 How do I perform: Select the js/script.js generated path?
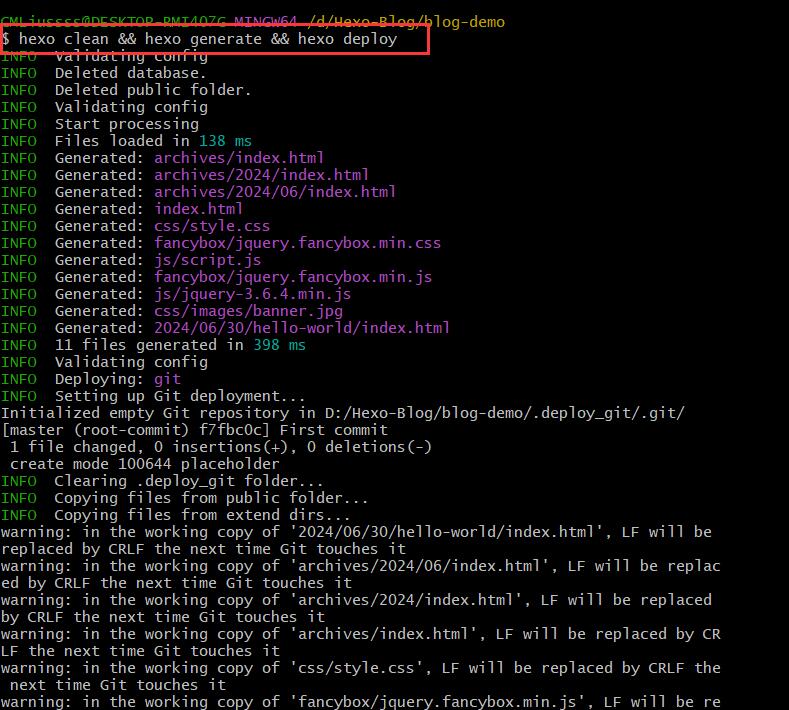[x=207, y=260]
